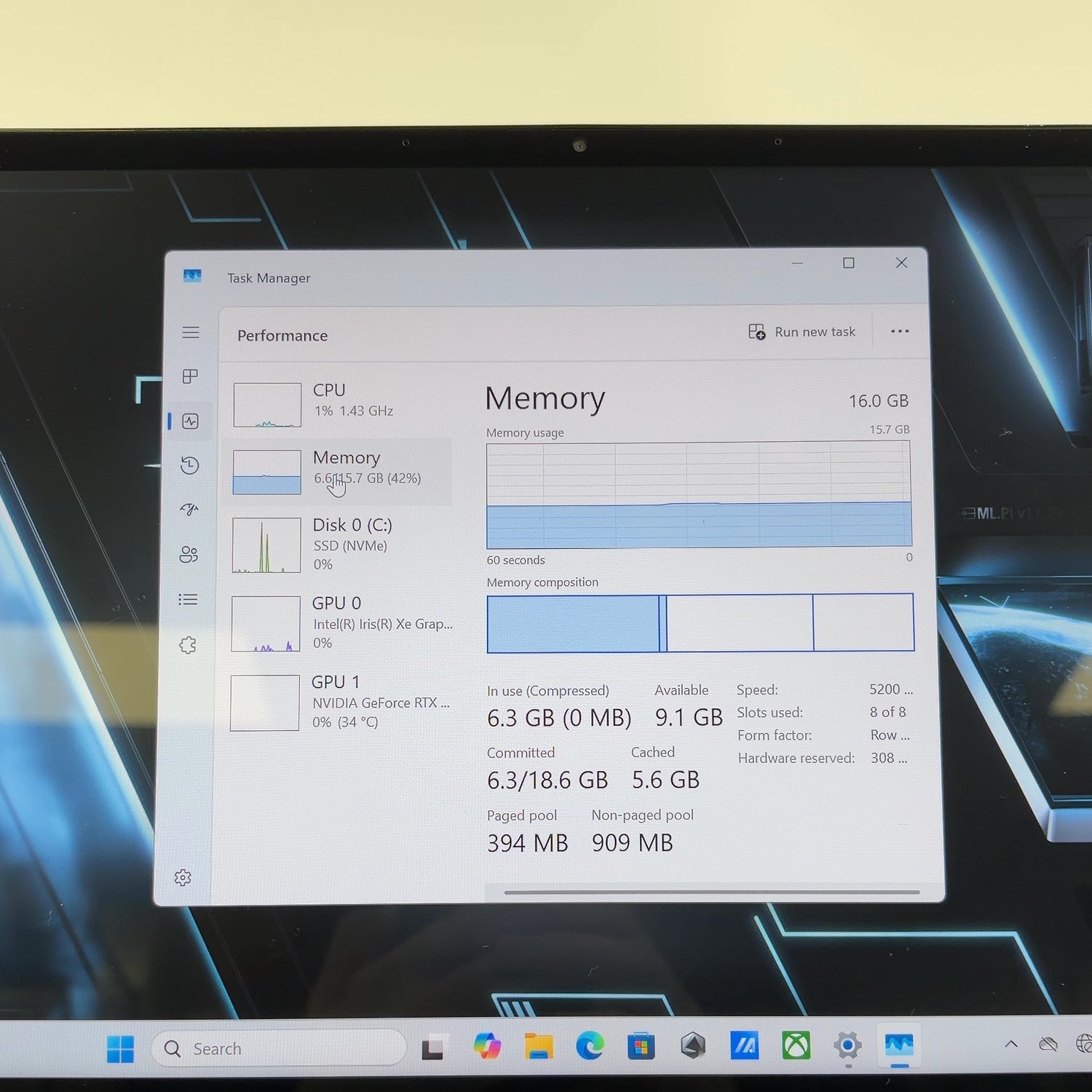Select the GPU 1 NVIDIA GeForce entry
This screenshot has height=1092, width=1092.
(x=339, y=702)
